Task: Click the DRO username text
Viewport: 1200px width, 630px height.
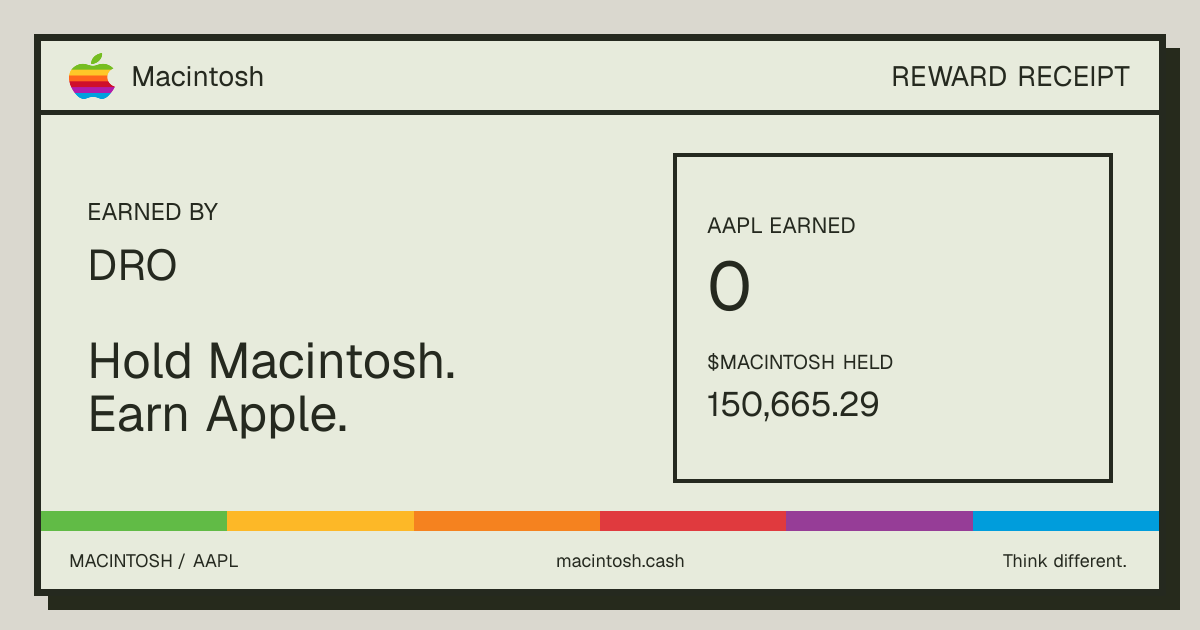Action: (133, 266)
